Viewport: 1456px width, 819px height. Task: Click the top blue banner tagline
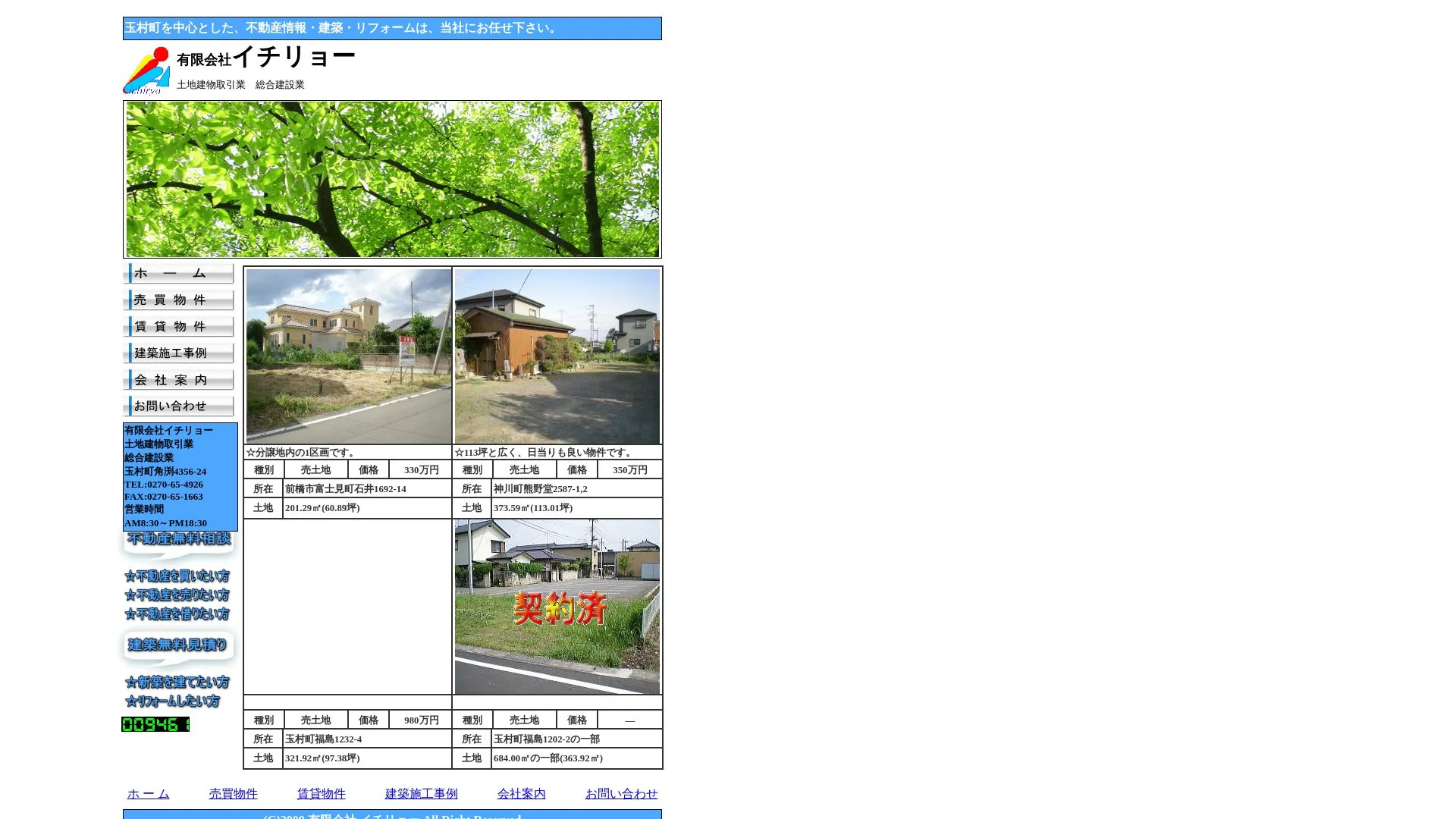click(392, 28)
